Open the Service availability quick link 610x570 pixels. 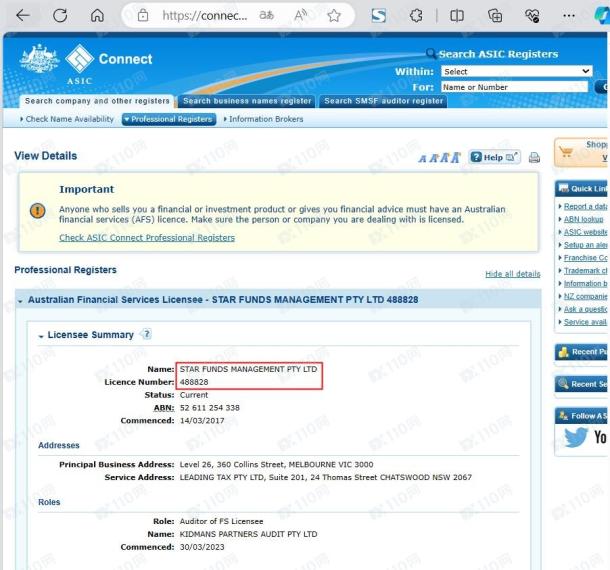585,322
